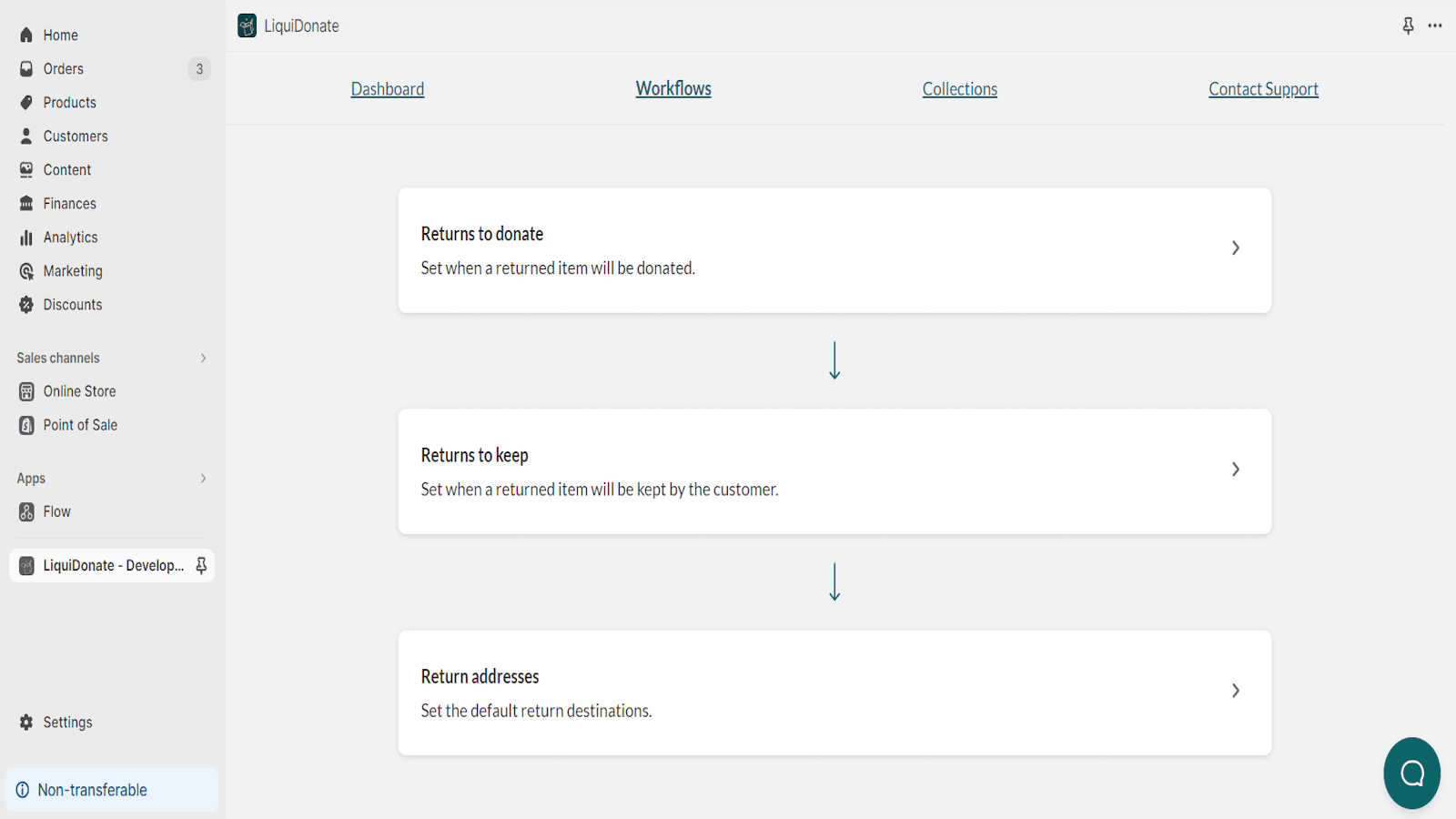This screenshot has width=1456, height=819.
Task: Expand the Apps section chevron
Action: click(203, 479)
